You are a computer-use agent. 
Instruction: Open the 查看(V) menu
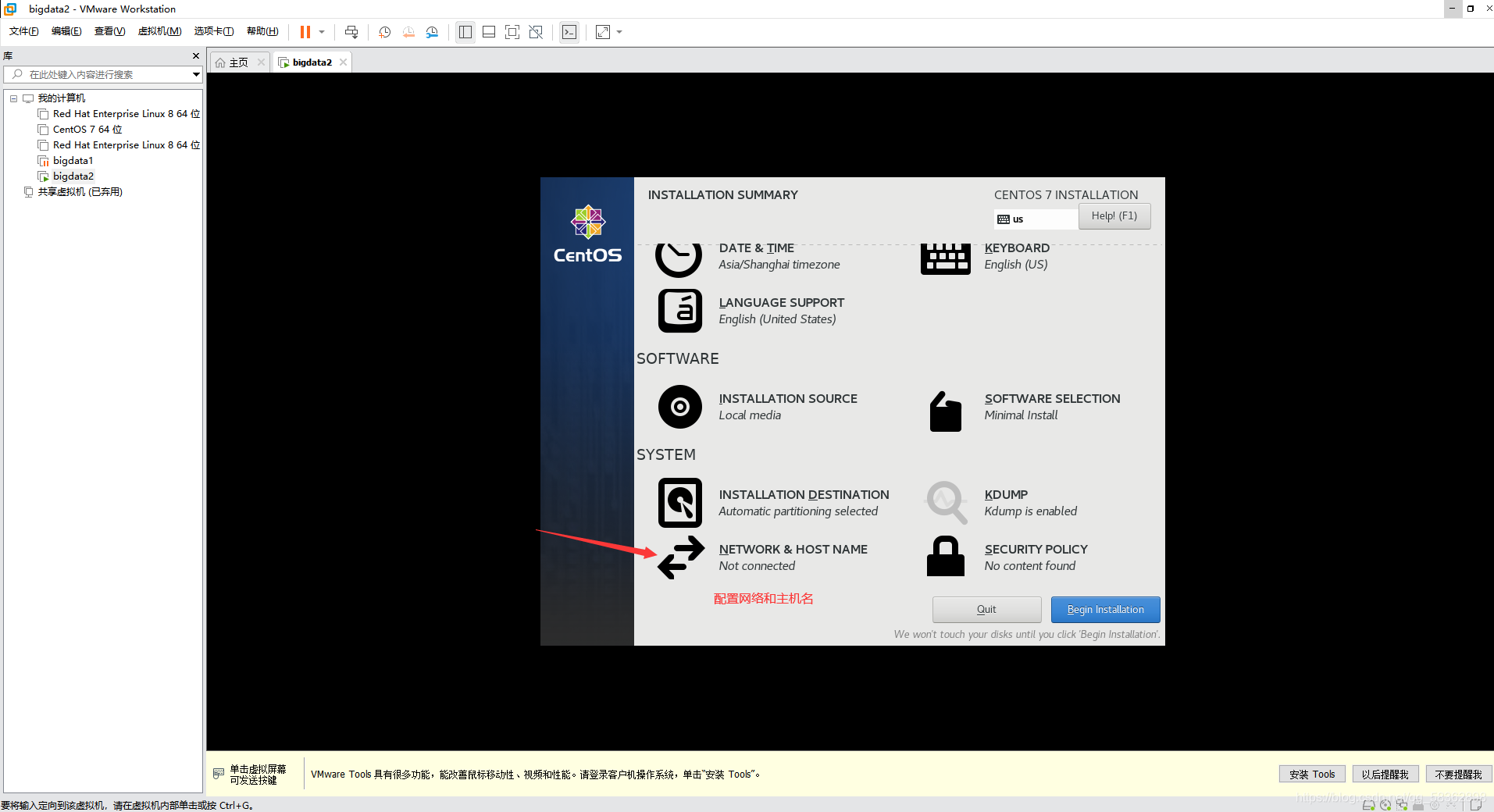[109, 31]
